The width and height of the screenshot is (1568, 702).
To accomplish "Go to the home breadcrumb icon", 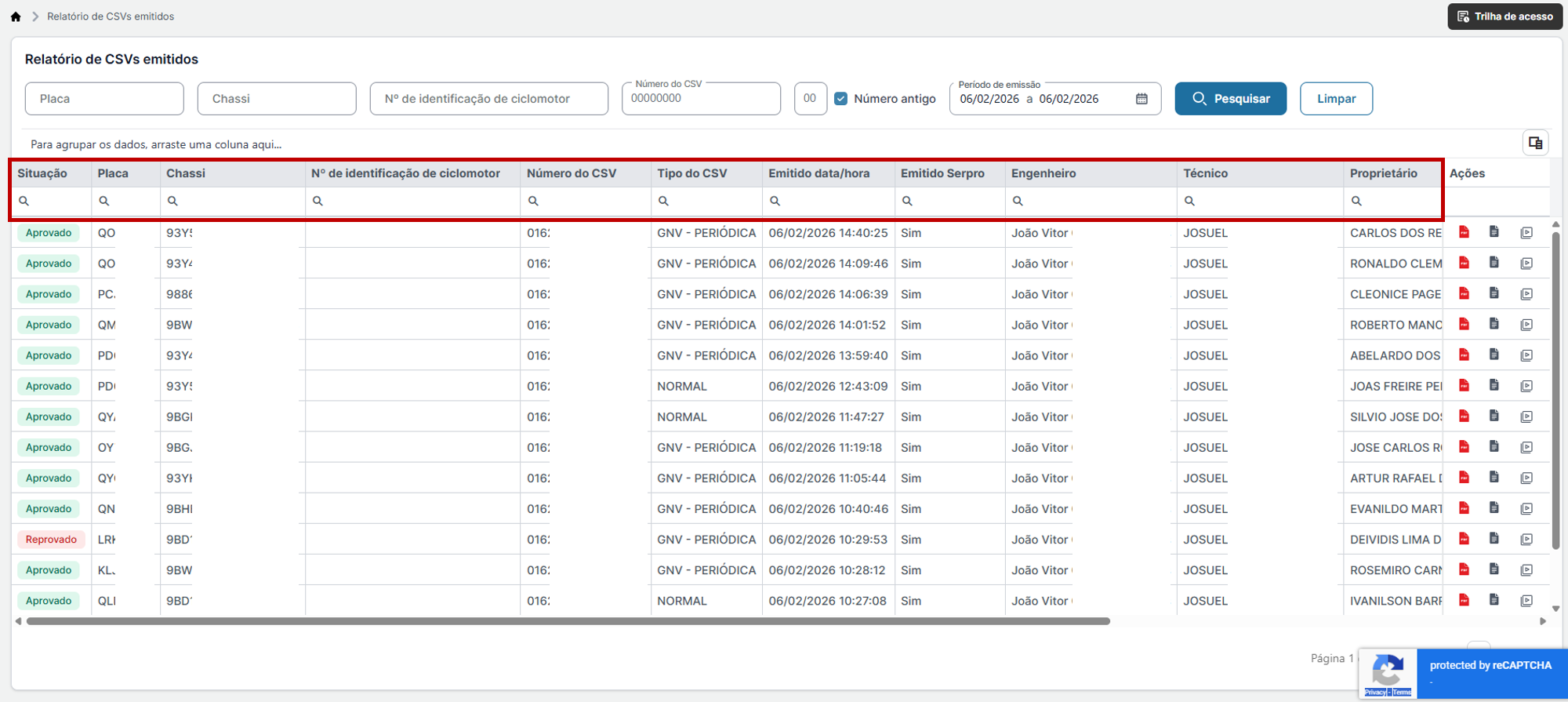I will (x=16, y=16).
